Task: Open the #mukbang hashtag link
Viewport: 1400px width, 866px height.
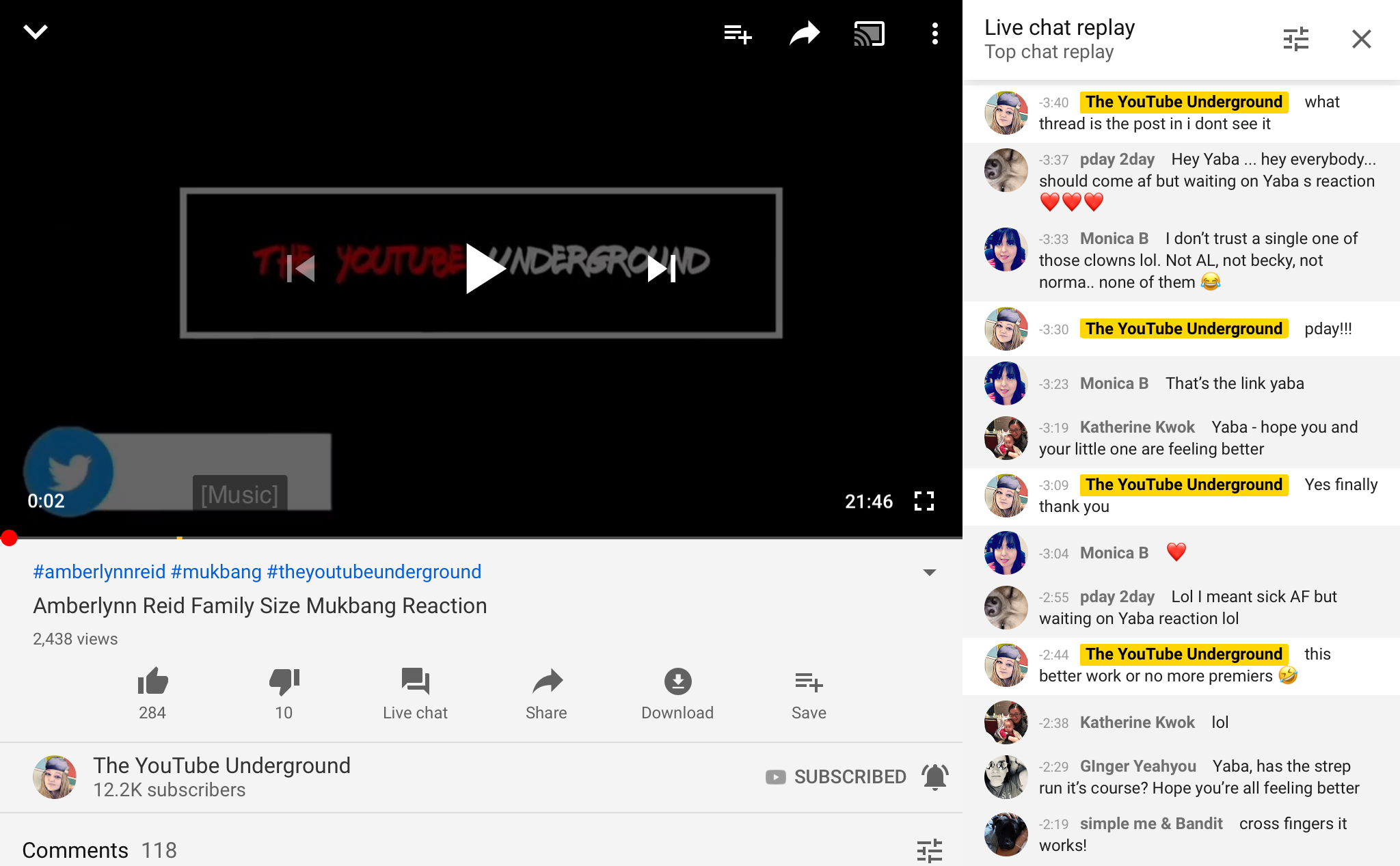Action: (216, 571)
